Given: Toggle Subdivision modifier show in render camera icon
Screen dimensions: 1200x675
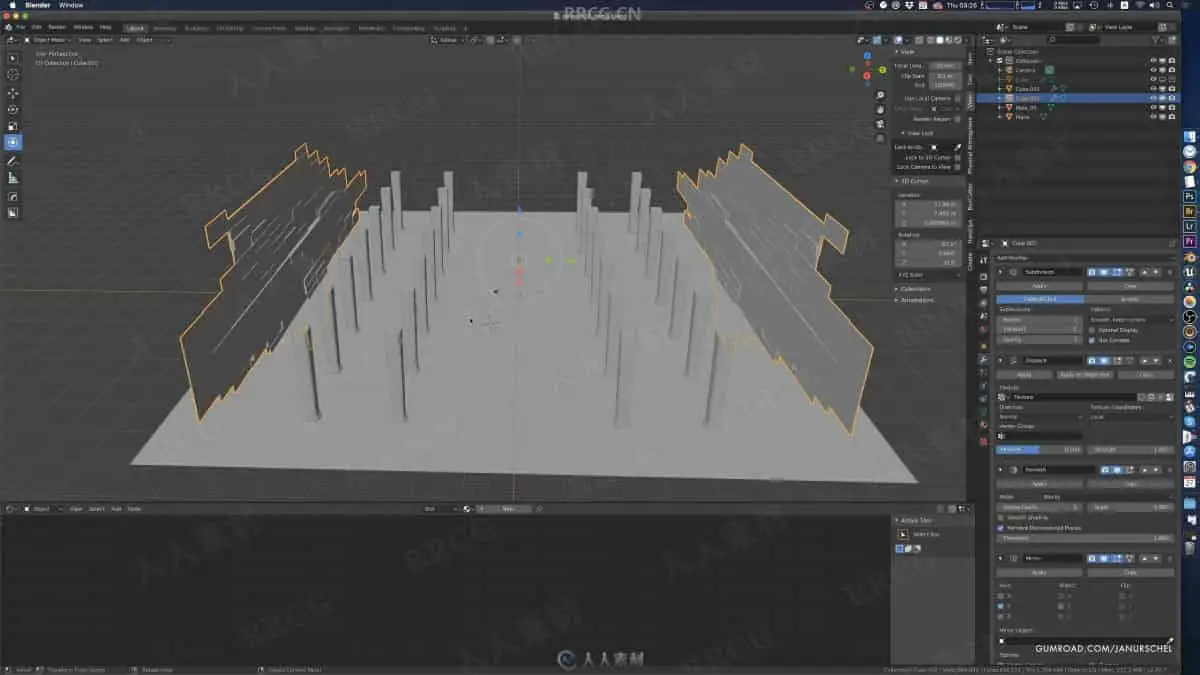Looking at the screenshot, I should click(1092, 272).
